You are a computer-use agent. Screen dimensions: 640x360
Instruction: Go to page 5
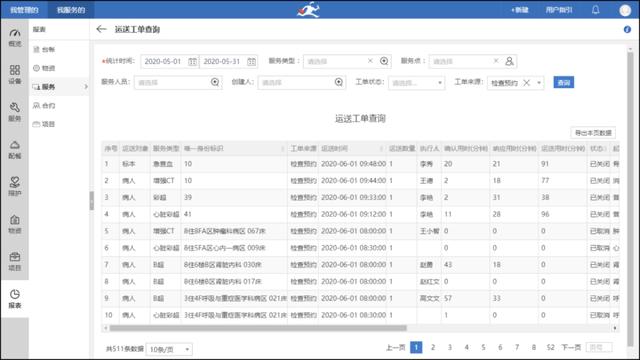point(483,347)
